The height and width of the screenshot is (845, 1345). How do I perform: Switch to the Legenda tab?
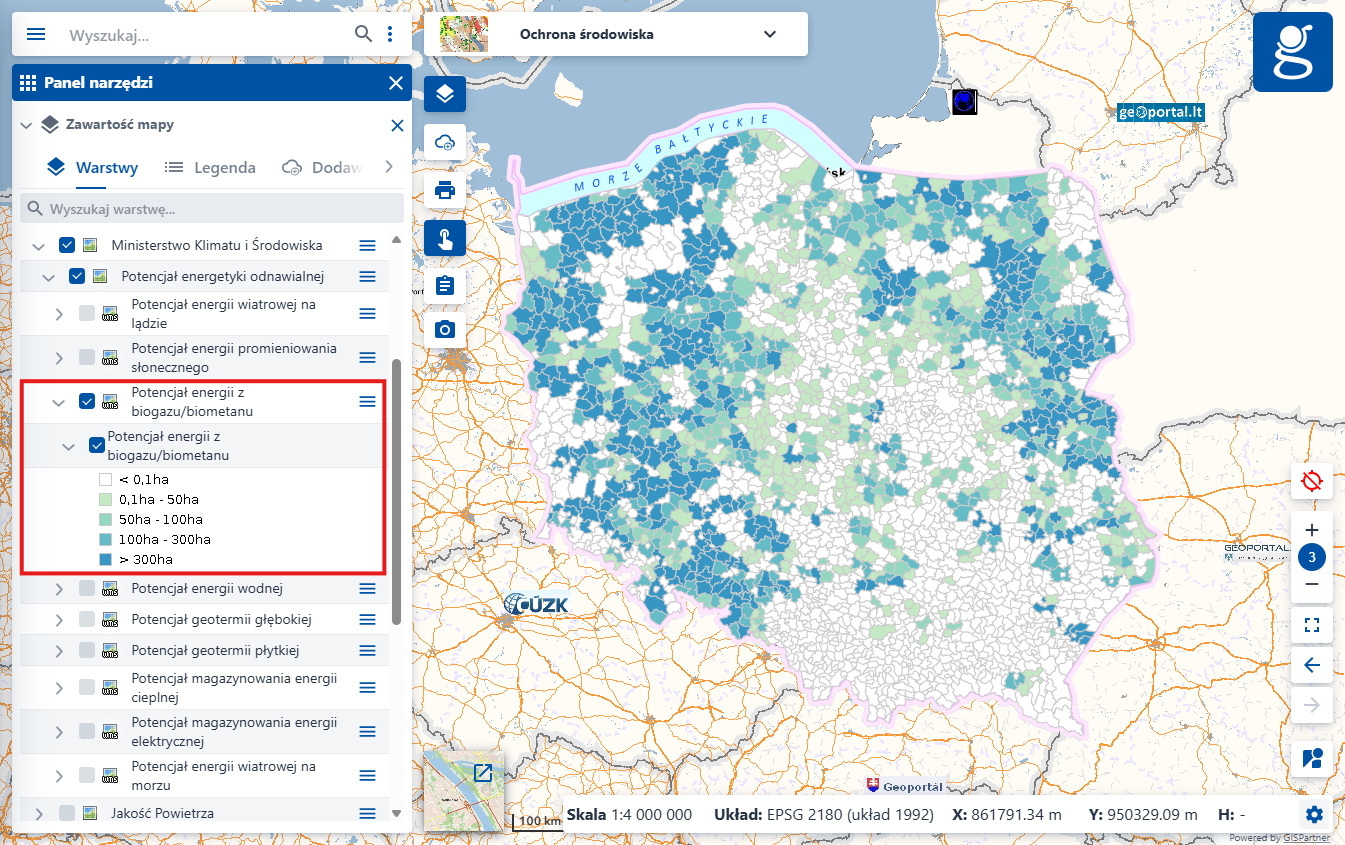(210, 167)
